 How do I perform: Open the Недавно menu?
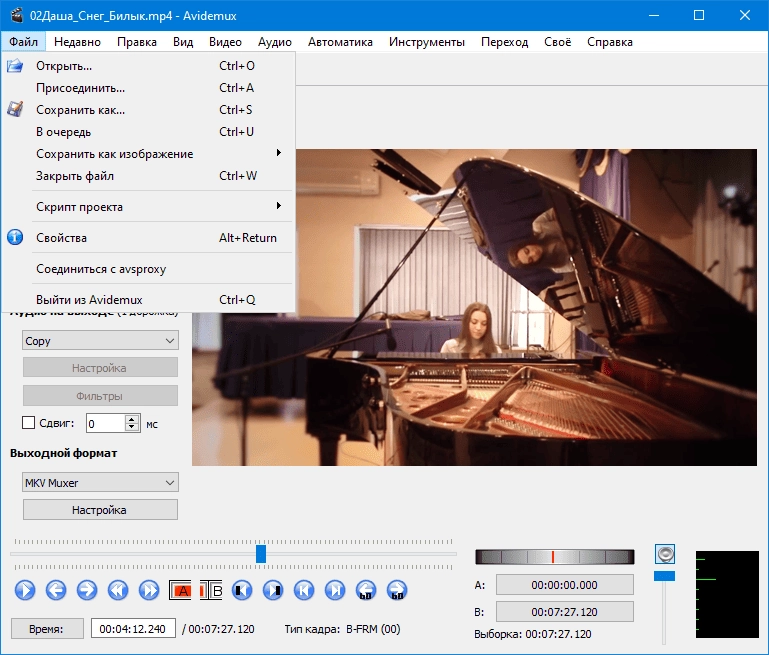[77, 42]
